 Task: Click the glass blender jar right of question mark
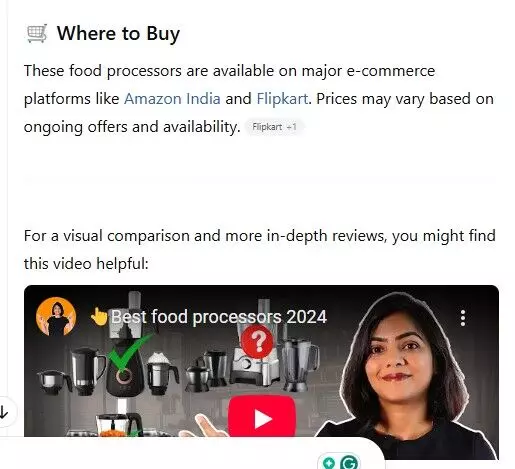(x=298, y=363)
